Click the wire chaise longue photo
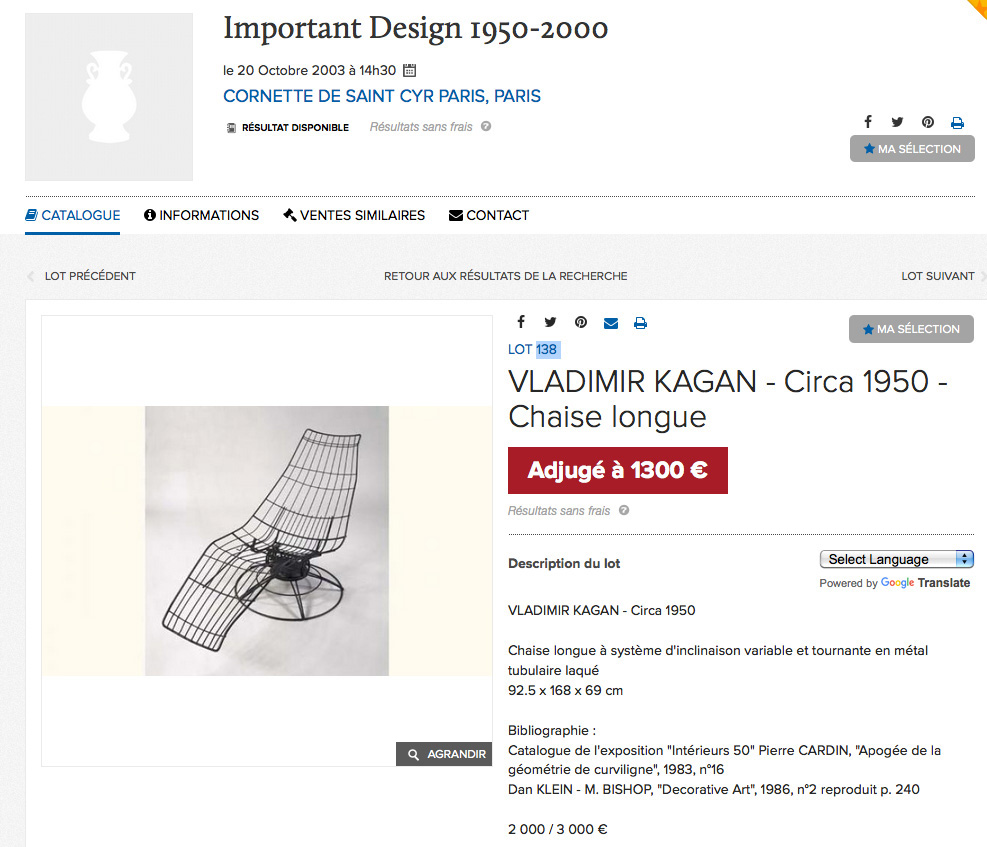Viewport: 987px width, 847px height. tap(267, 541)
